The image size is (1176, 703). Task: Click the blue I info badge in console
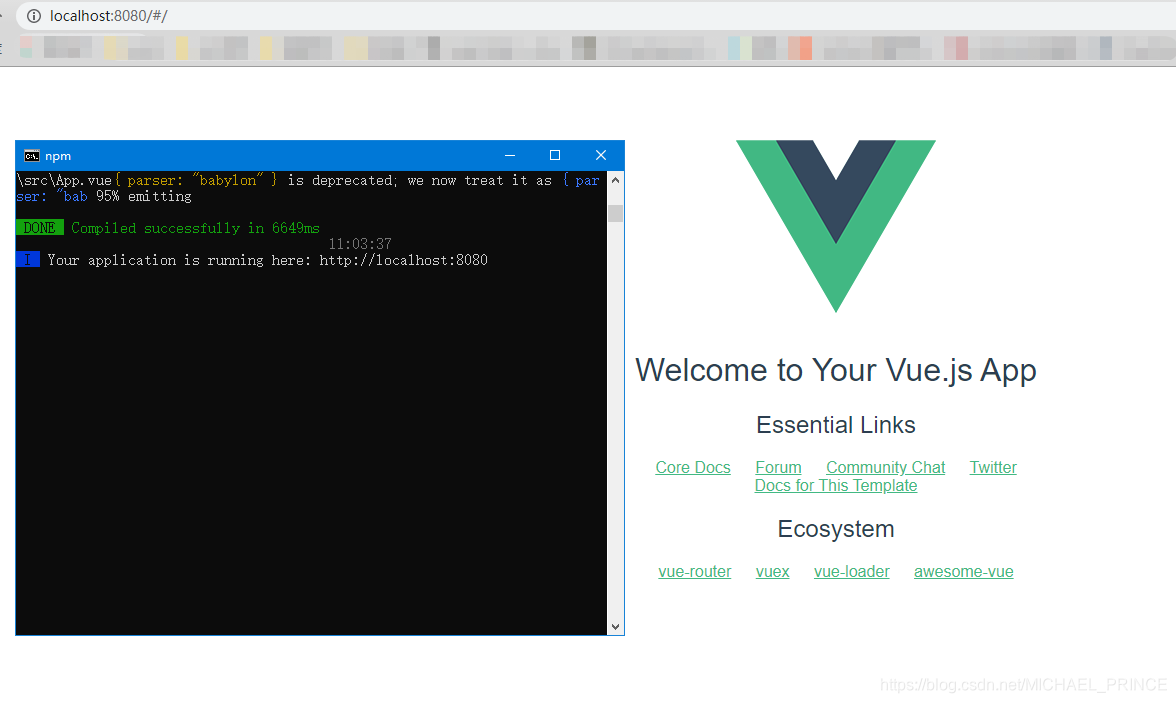(28, 260)
